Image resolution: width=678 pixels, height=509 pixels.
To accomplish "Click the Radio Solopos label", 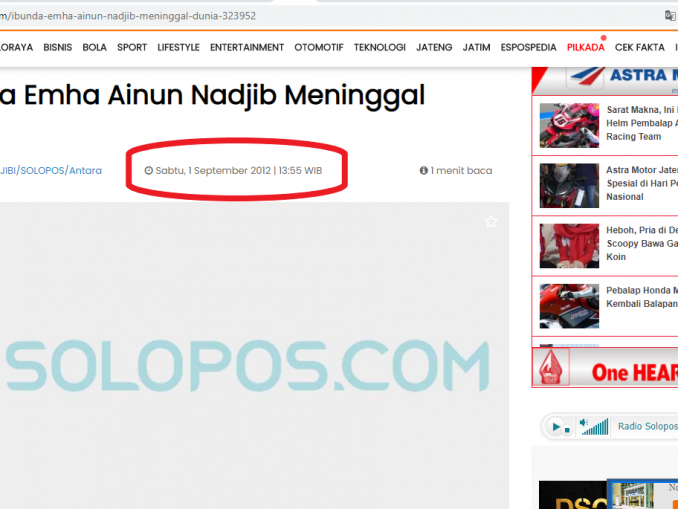I will point(647,426).
